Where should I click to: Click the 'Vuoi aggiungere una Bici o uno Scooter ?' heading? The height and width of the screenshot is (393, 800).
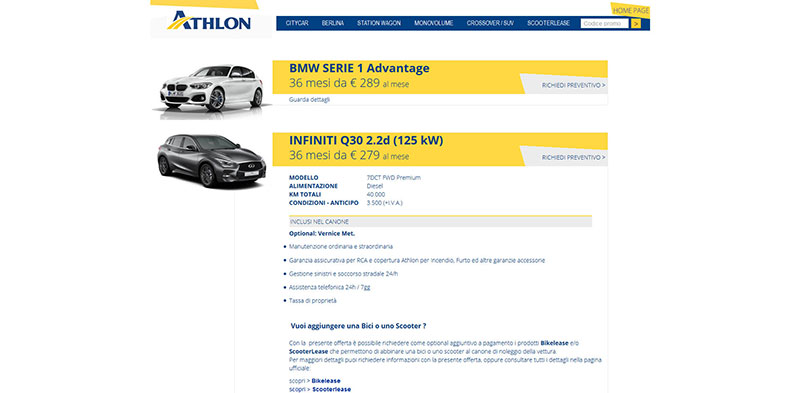(x=358, y=326)
